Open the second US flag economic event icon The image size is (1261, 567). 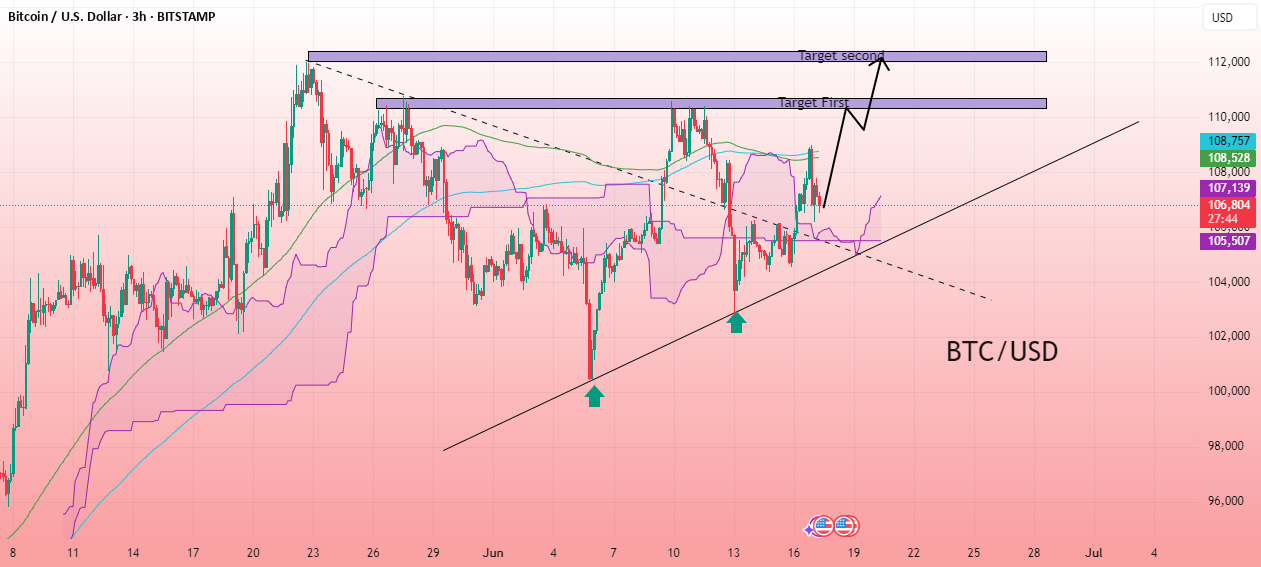tap(847, 526)
